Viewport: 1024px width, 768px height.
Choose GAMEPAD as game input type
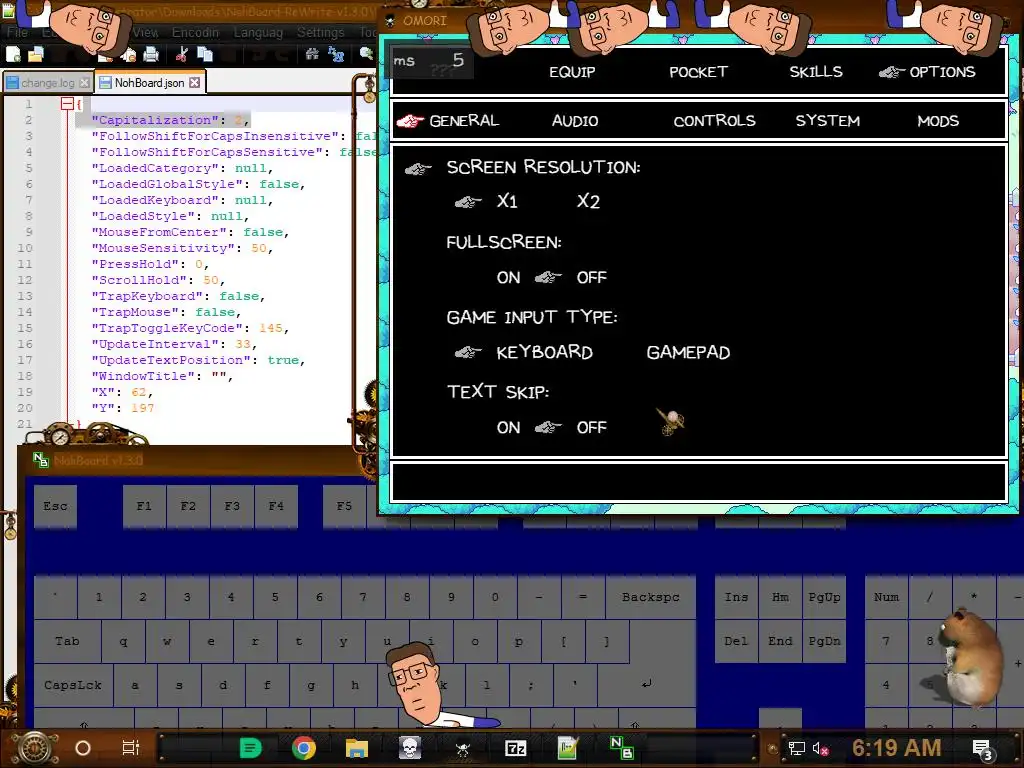[x=688, y=353]
